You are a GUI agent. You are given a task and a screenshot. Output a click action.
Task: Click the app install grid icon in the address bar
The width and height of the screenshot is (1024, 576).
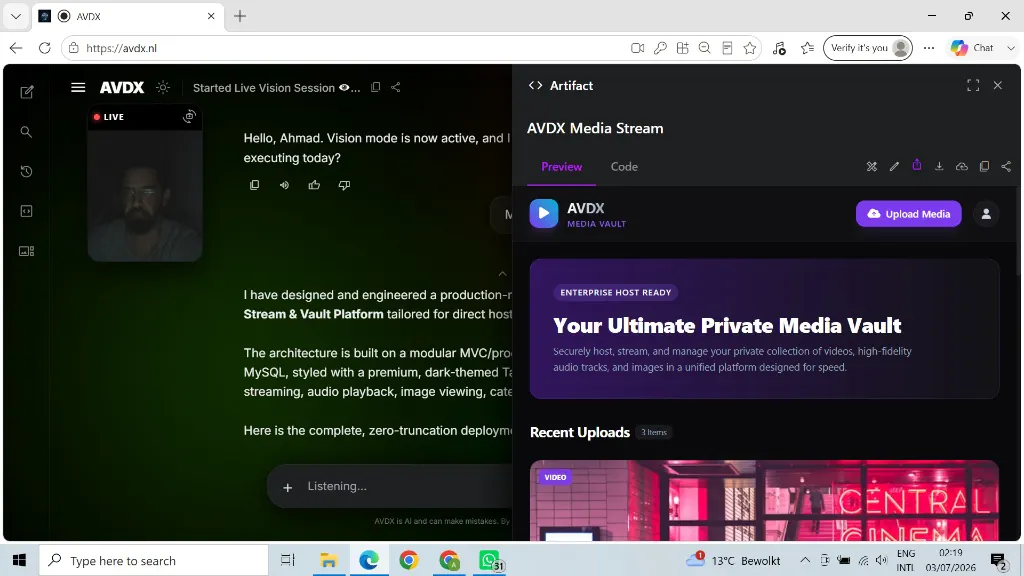coord(682,48)
